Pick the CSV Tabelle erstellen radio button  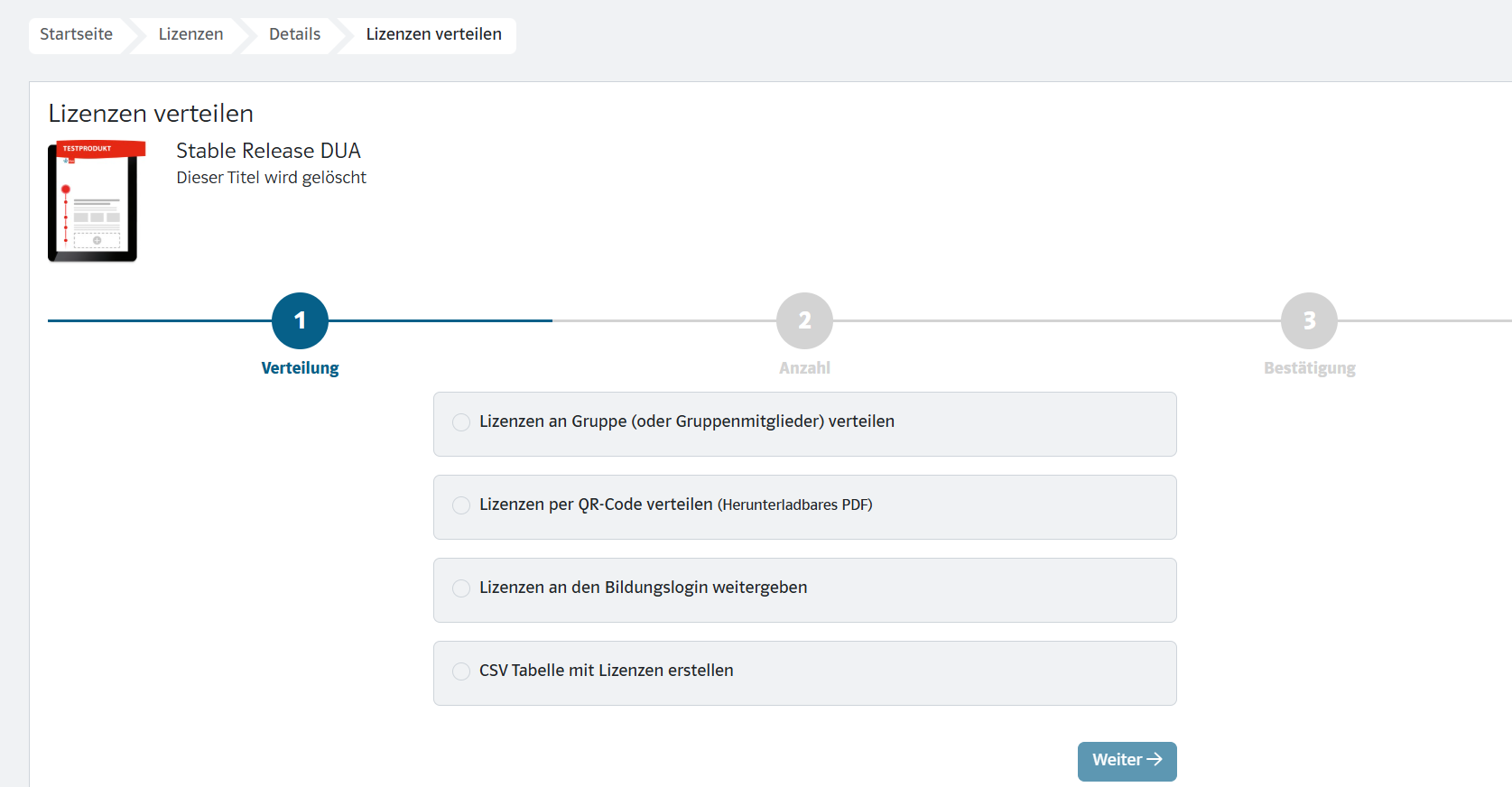(461, 671)
